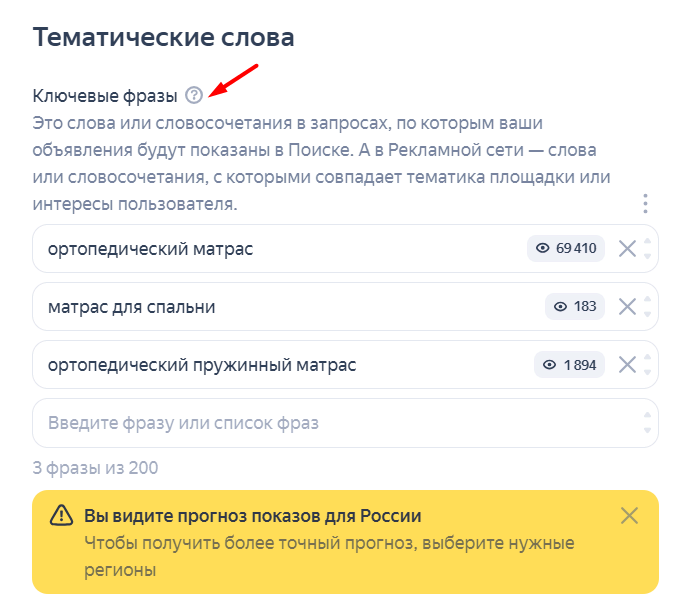Click the down arrow in the empty phrase input
This screenshot has width=681, height=601.
point(647,430)
